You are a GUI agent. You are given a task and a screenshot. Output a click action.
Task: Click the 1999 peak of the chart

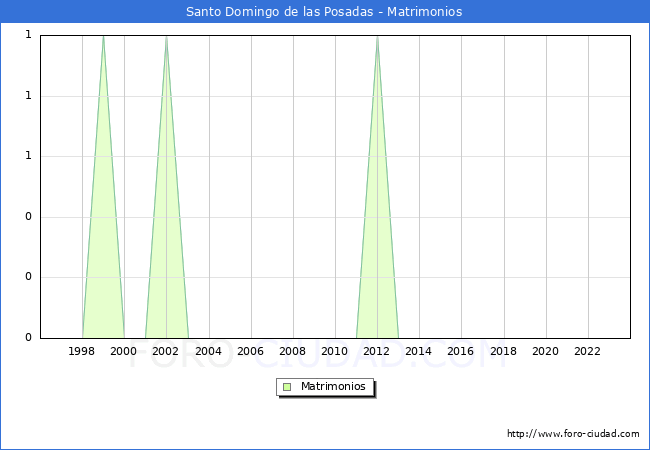(x=103, y=37)
